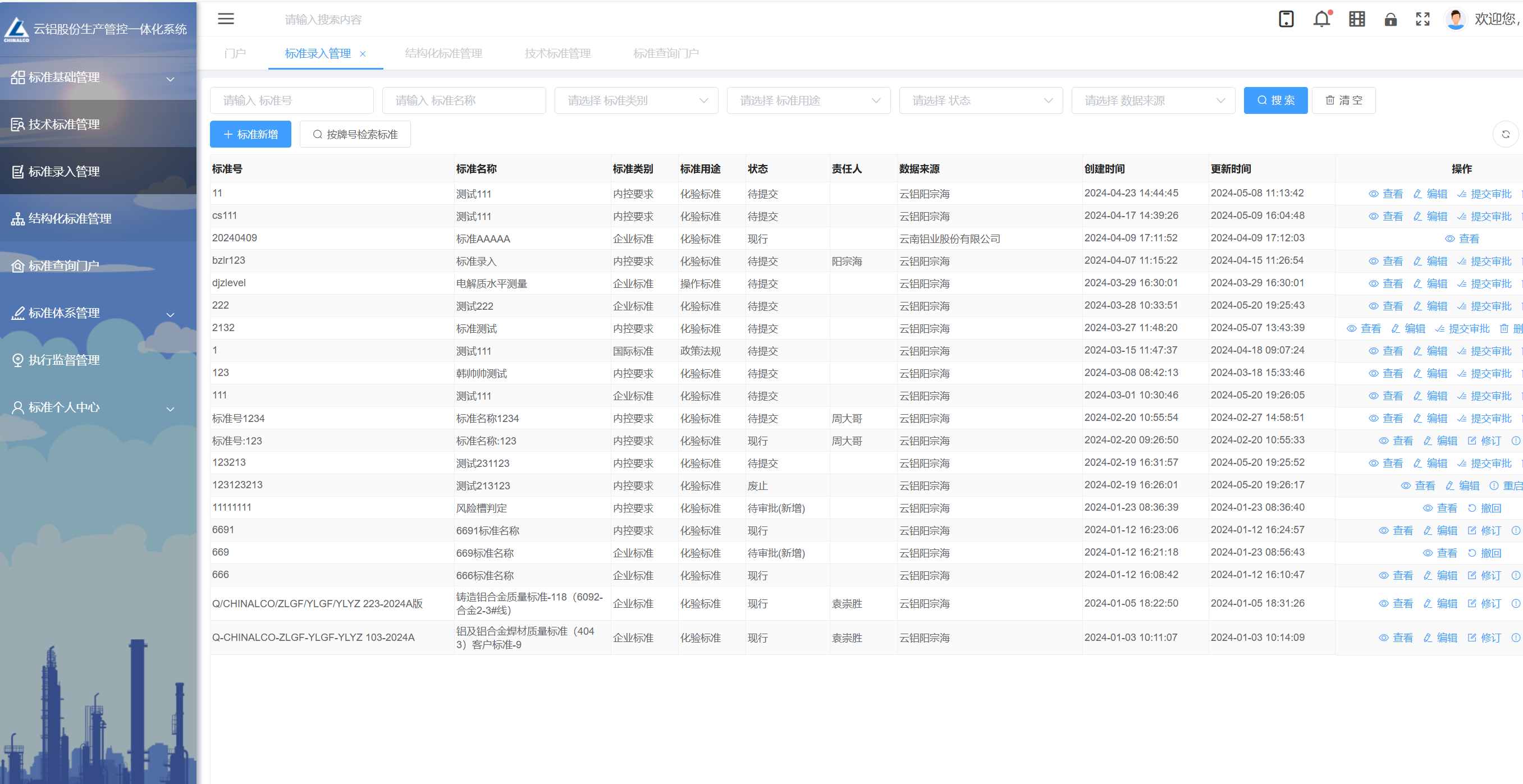
Task: Expand 标准基础管理 sidebar menu
Action: (x=98, y=77)
